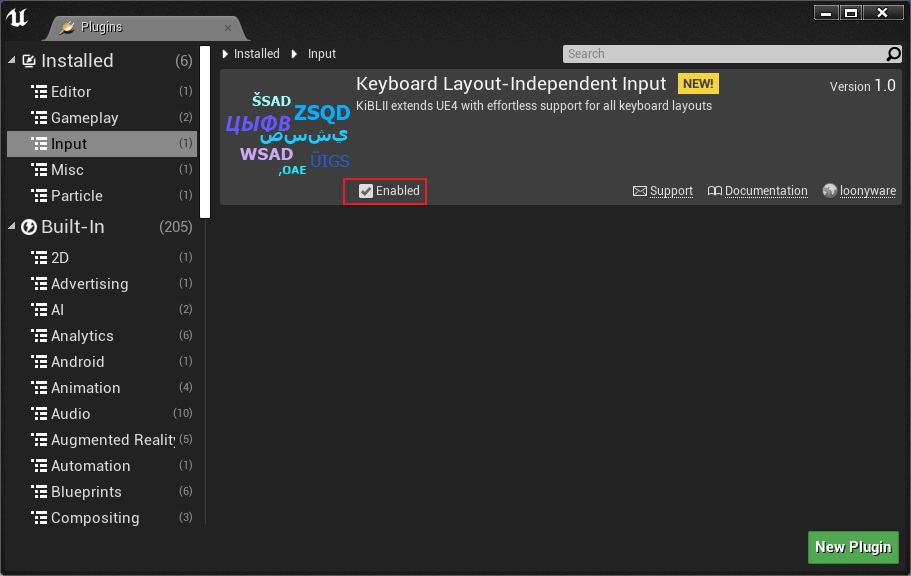This screenshot has width=911, height=576.
Task: Click the envelope Support icon
Action: (x=640, y=191)
